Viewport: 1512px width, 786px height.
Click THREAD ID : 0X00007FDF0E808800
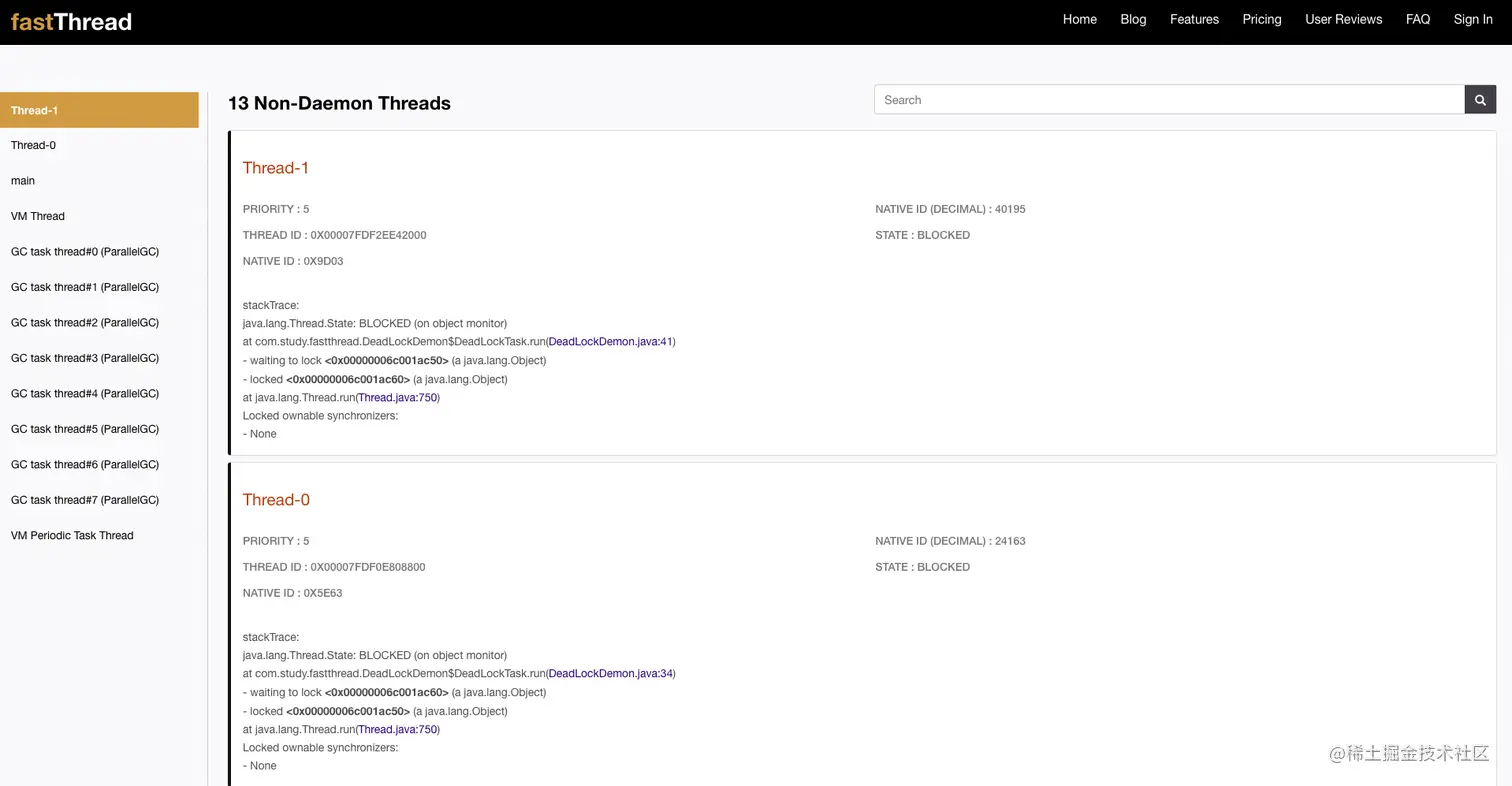334,567
